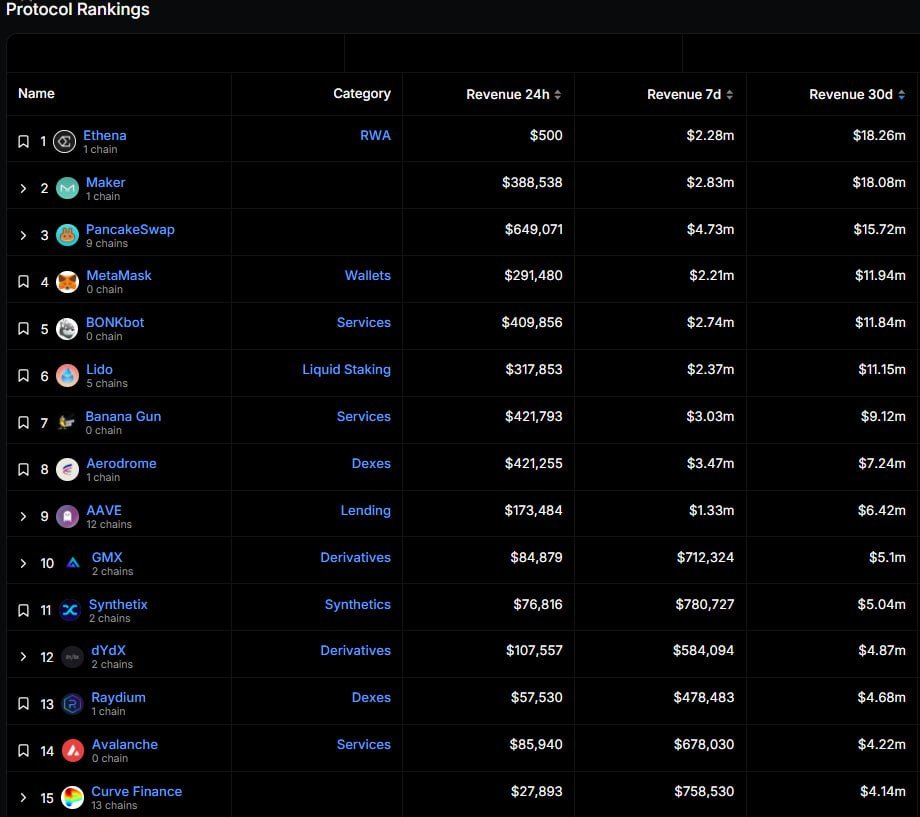Sort by Revenue 24h arrows
This screenshot has width=920, height=817.
point(557,94)
